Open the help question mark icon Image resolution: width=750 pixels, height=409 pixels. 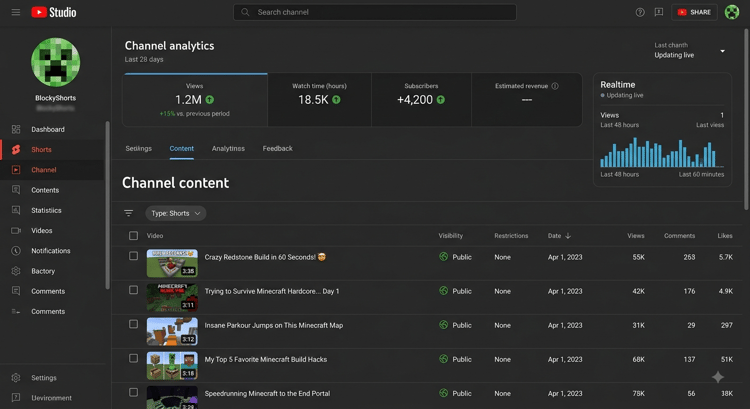coord(640,12)
